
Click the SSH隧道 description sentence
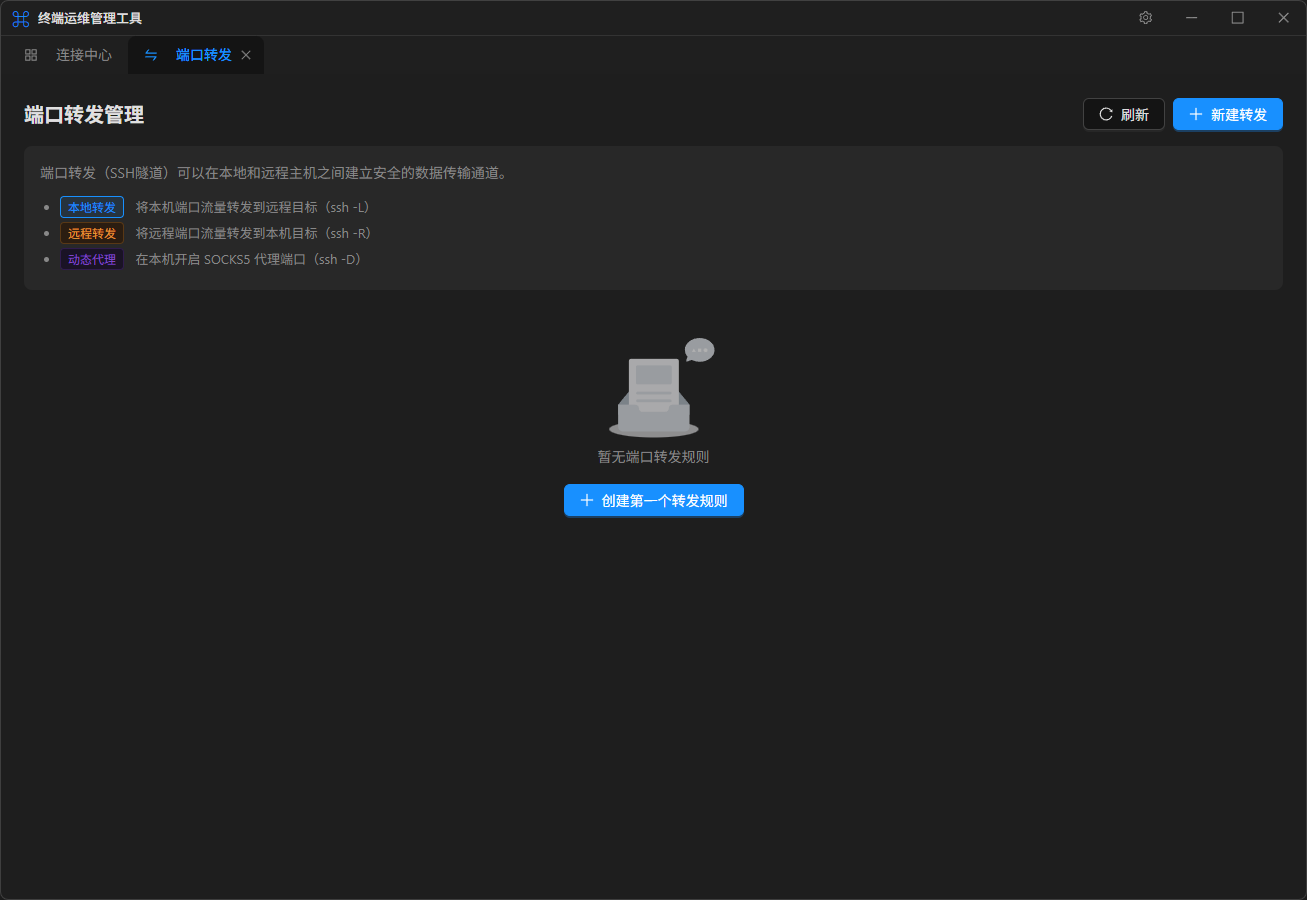274,173
